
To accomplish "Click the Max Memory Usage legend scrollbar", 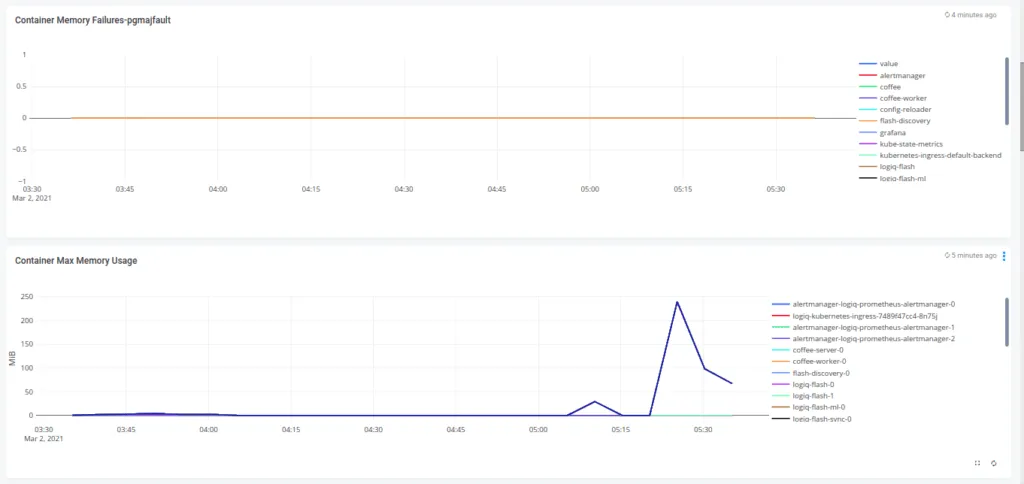I will [1007, 320].
